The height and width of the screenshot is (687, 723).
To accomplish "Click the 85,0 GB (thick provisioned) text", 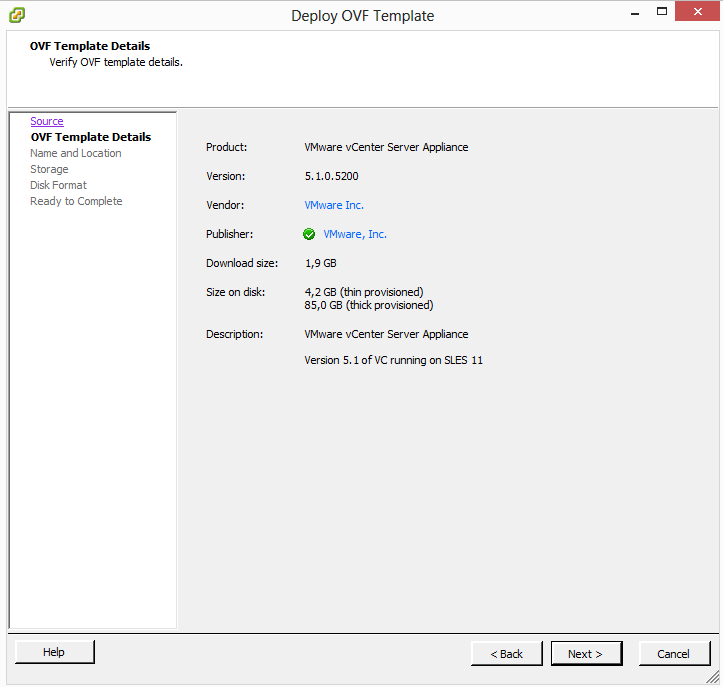I will tap(369, 305).
